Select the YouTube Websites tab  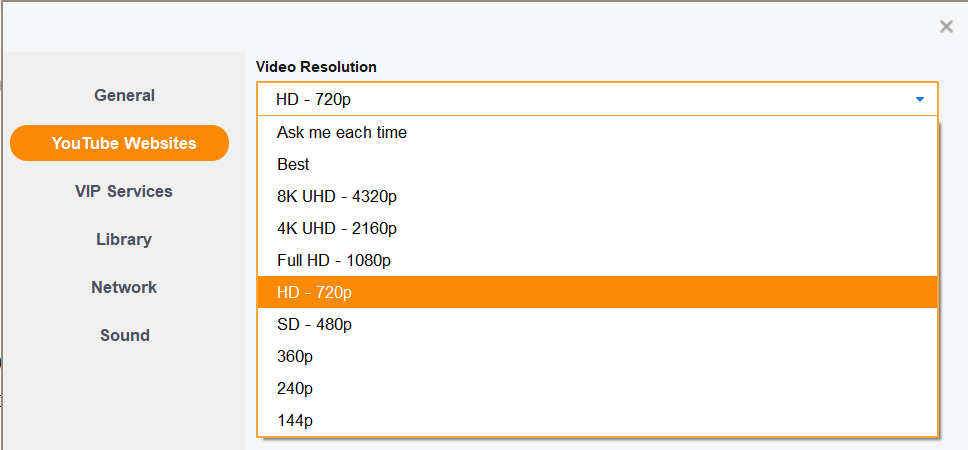click(x=124, y=143)
